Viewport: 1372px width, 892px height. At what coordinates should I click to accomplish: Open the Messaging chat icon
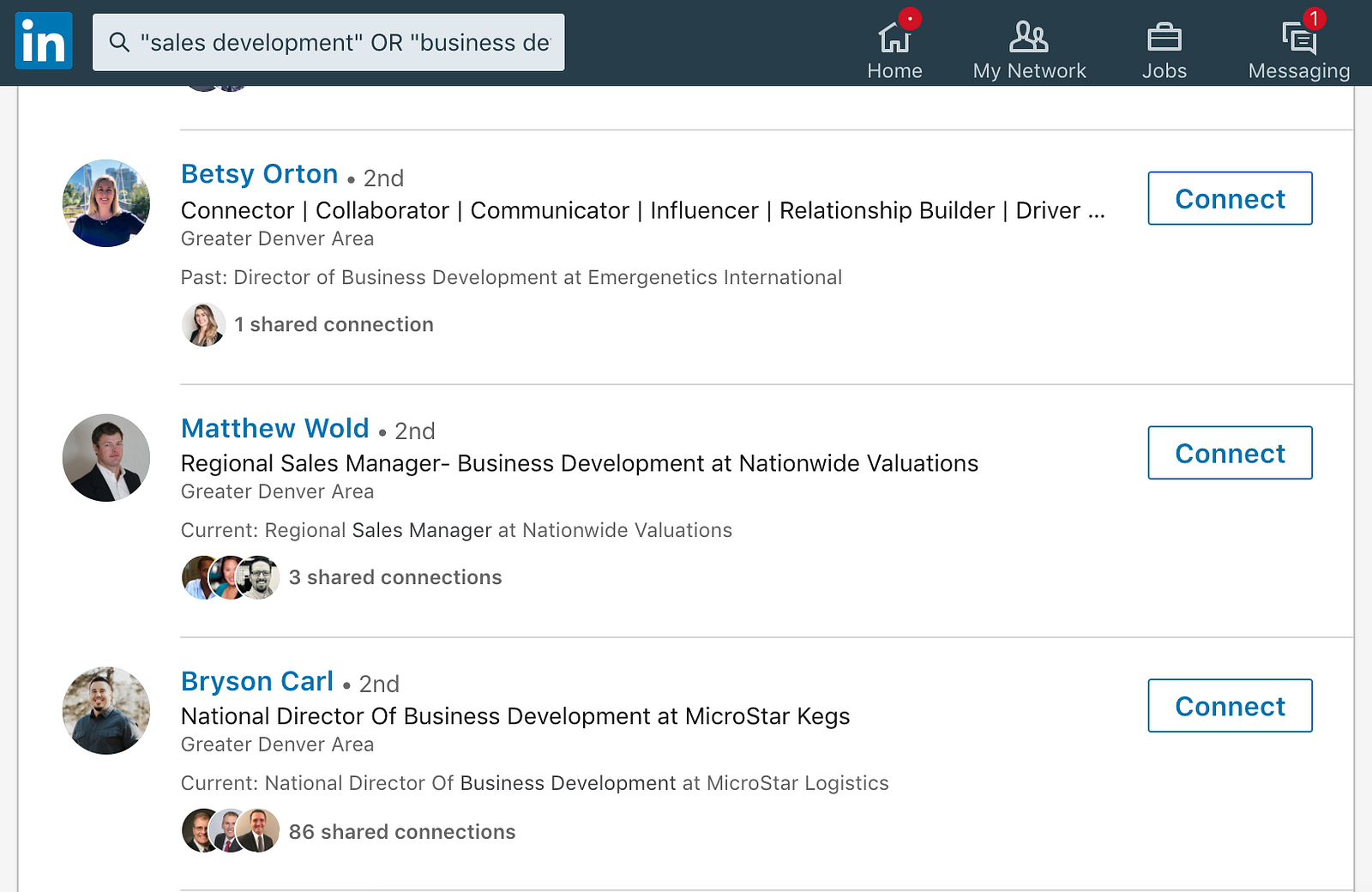click(1298, 39)
